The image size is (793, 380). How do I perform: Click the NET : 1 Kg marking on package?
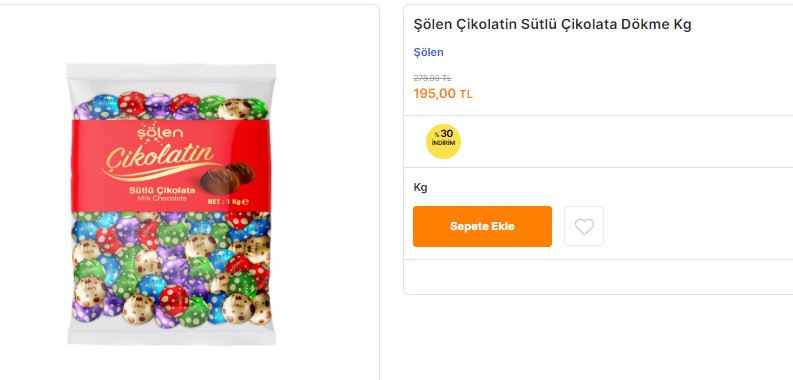tap(228, 201)
